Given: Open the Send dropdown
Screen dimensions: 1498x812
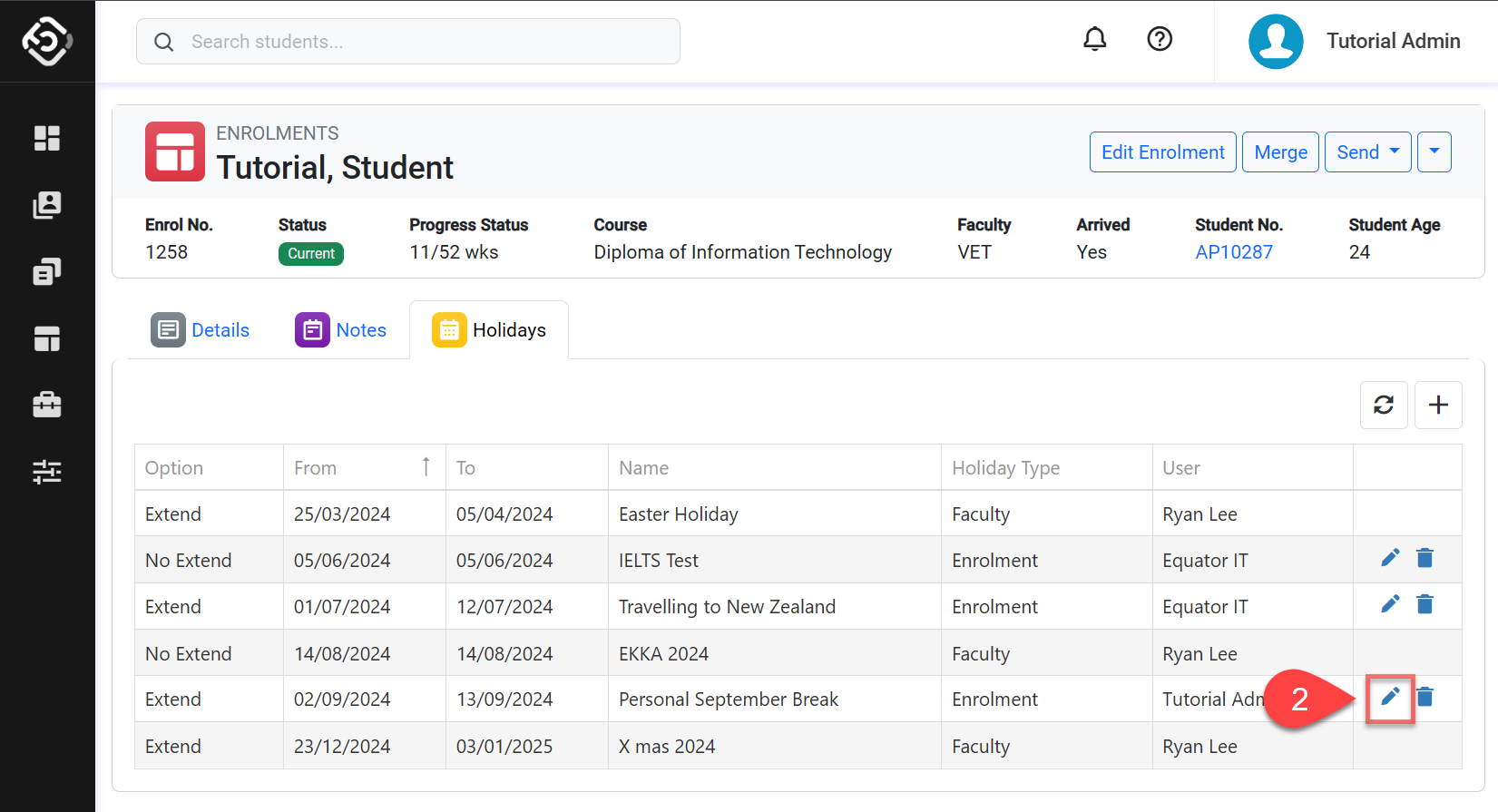Looking at the screenshot, I should pyautogui.click(x=1367, y=152).
